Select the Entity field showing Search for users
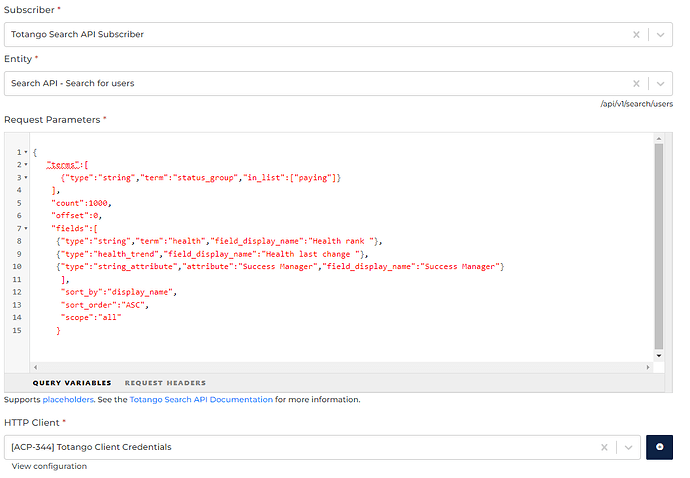The height and width of the screenshot is (478, 690). point(338,84)
